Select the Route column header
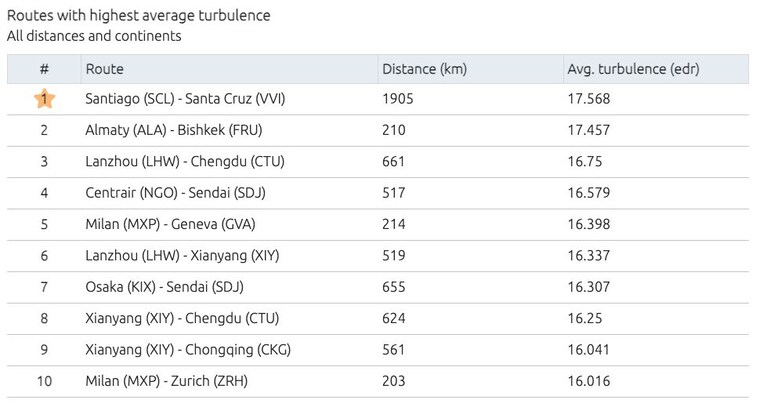Image resolution: width=767 pixels, height=418 pixels. point(104,69)
